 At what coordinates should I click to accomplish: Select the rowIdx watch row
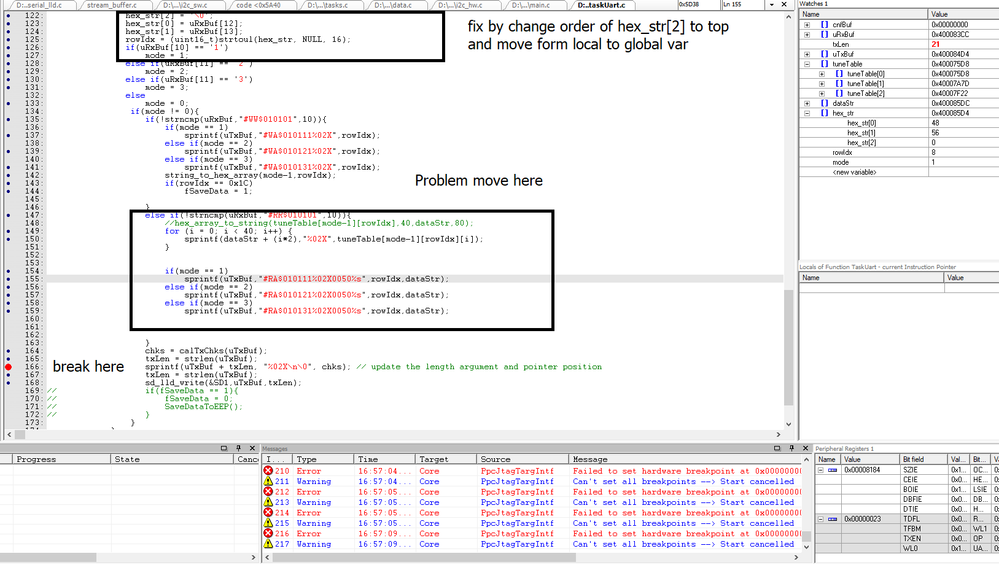click(900, 152)
